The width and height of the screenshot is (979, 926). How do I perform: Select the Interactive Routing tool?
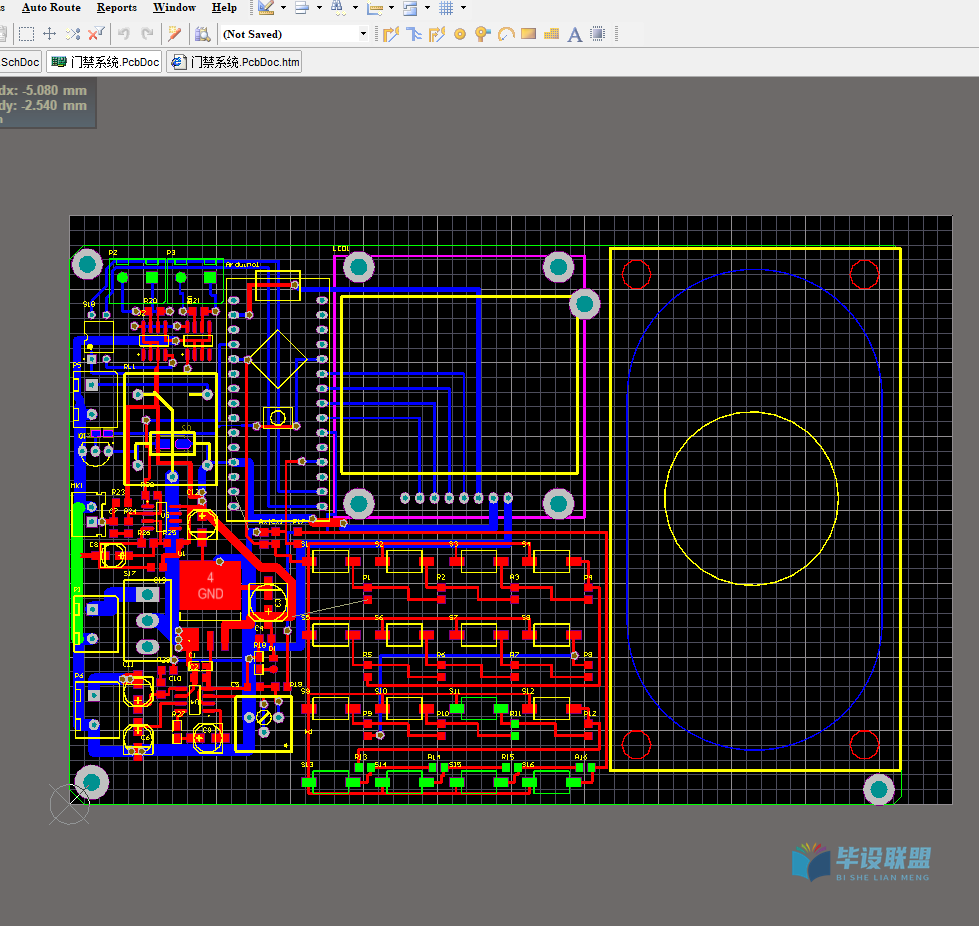point(391,34)
